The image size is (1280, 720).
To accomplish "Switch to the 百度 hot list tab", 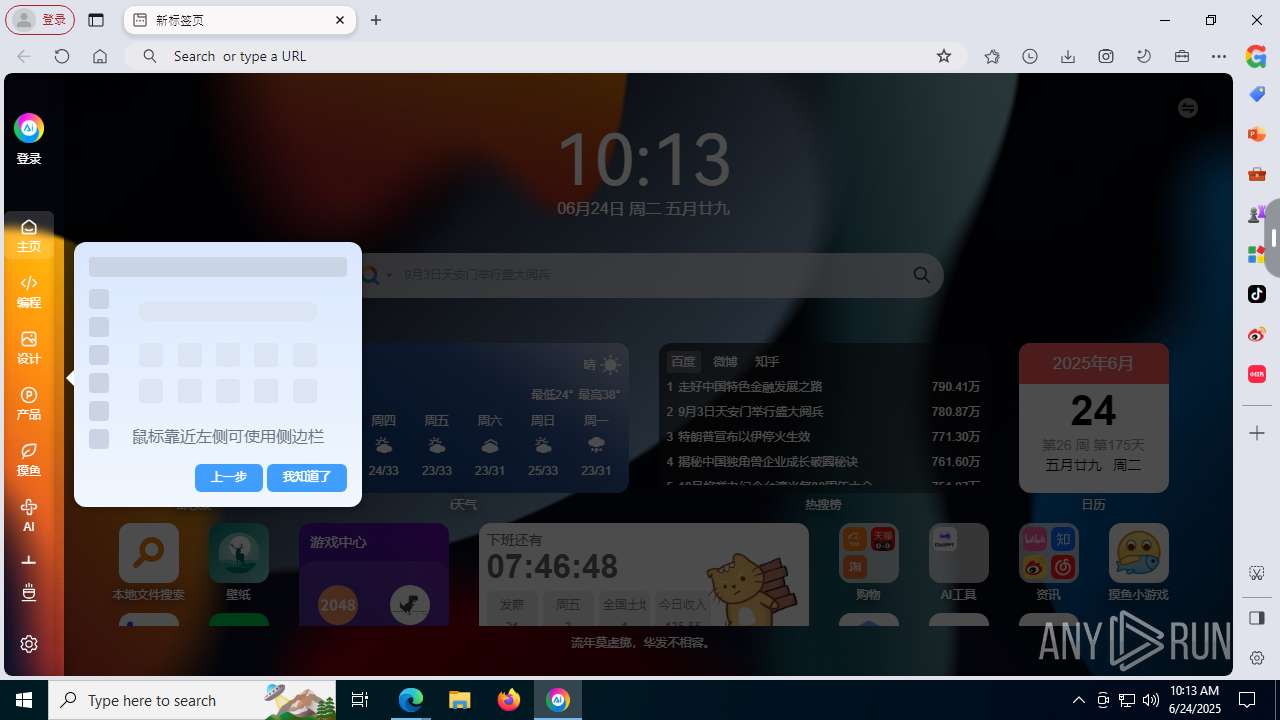I will tap(683, 362).
